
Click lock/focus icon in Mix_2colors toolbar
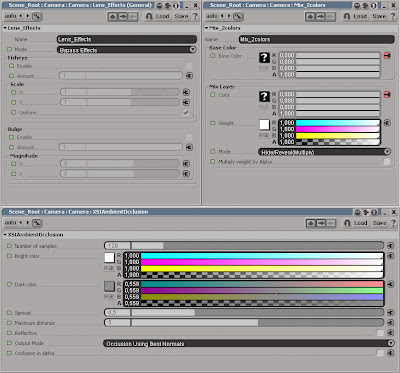238,16
